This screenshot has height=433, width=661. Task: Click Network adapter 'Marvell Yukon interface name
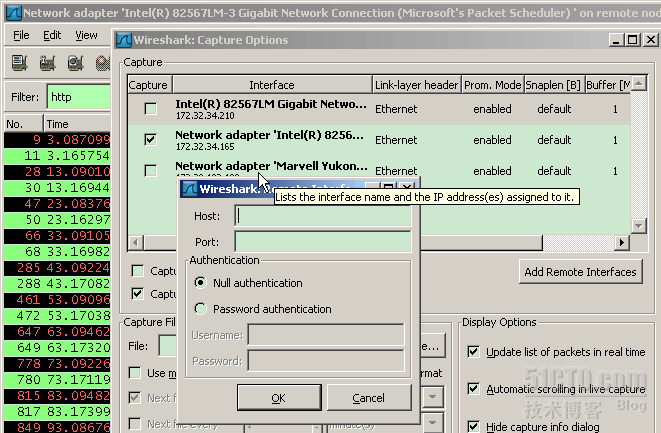271,166
